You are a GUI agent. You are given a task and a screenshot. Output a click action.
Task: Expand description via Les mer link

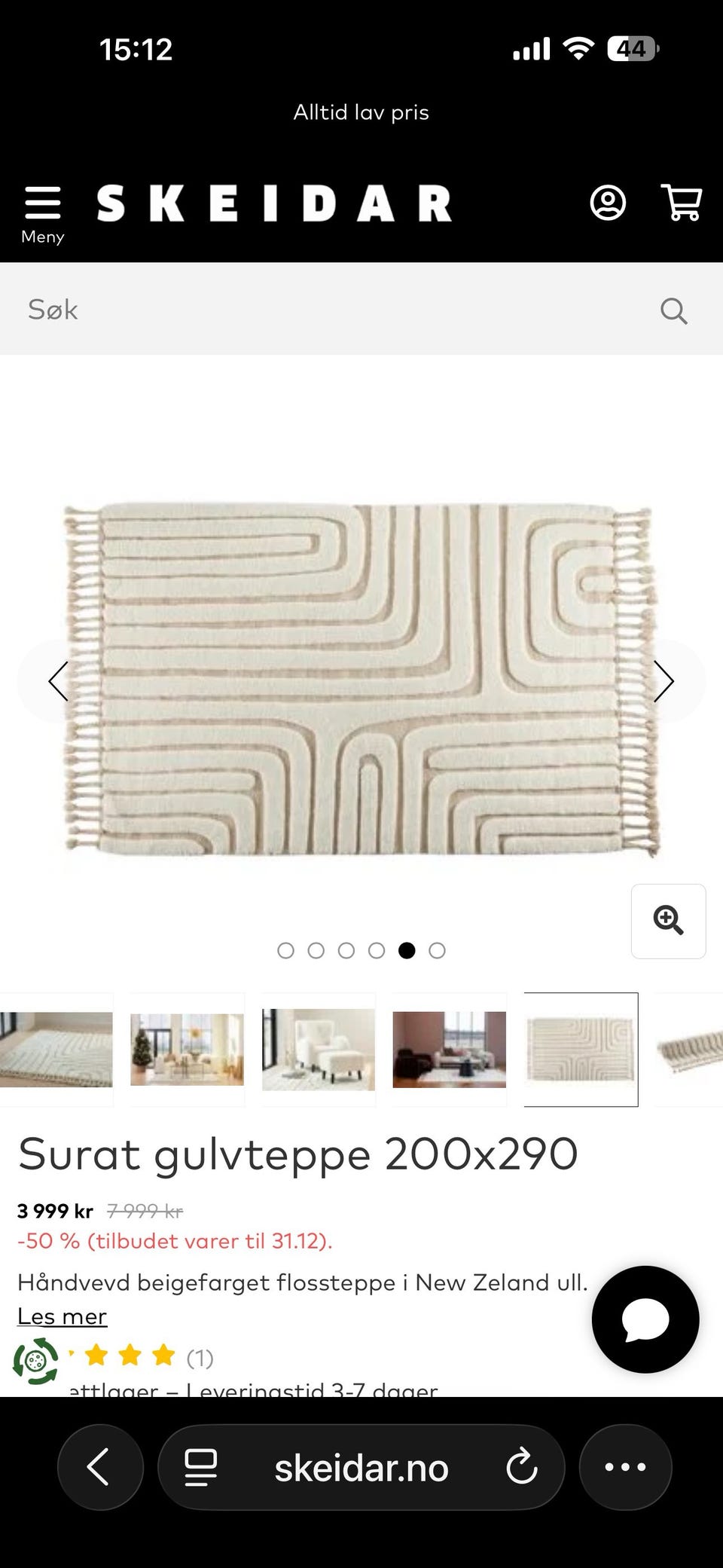pos(62,1316)
